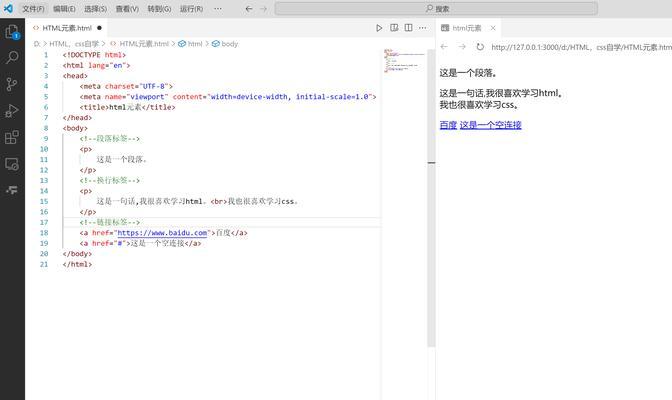
Task: Open the 文件(F) menu
Action: [33, 9]
